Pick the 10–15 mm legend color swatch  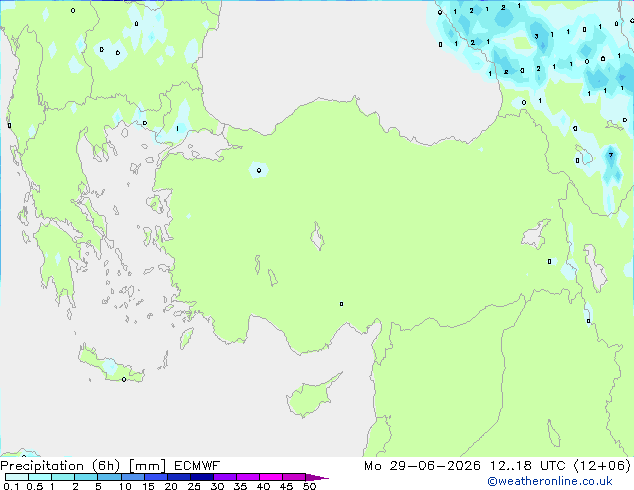(133, 477)
